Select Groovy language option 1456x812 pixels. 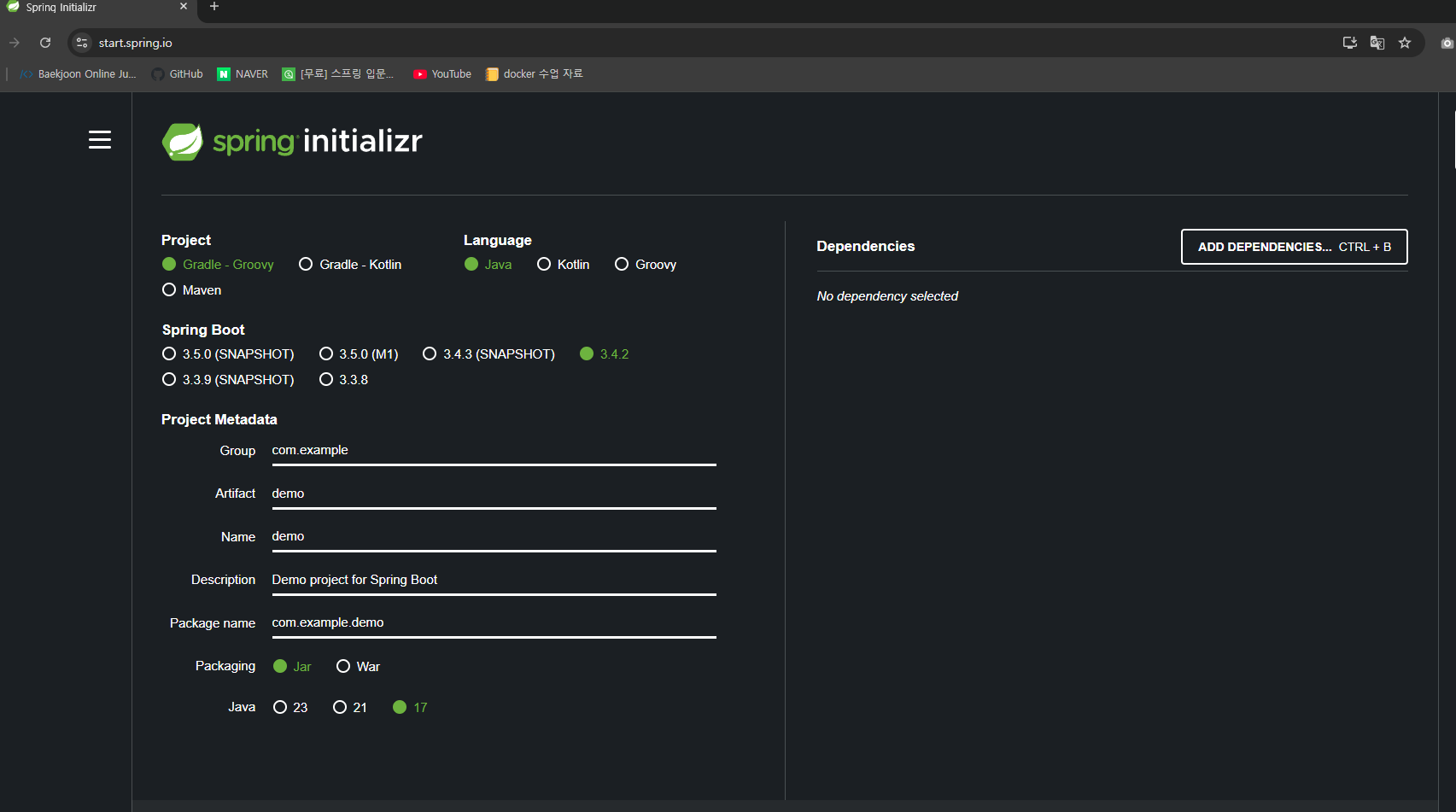pos(646,265)
